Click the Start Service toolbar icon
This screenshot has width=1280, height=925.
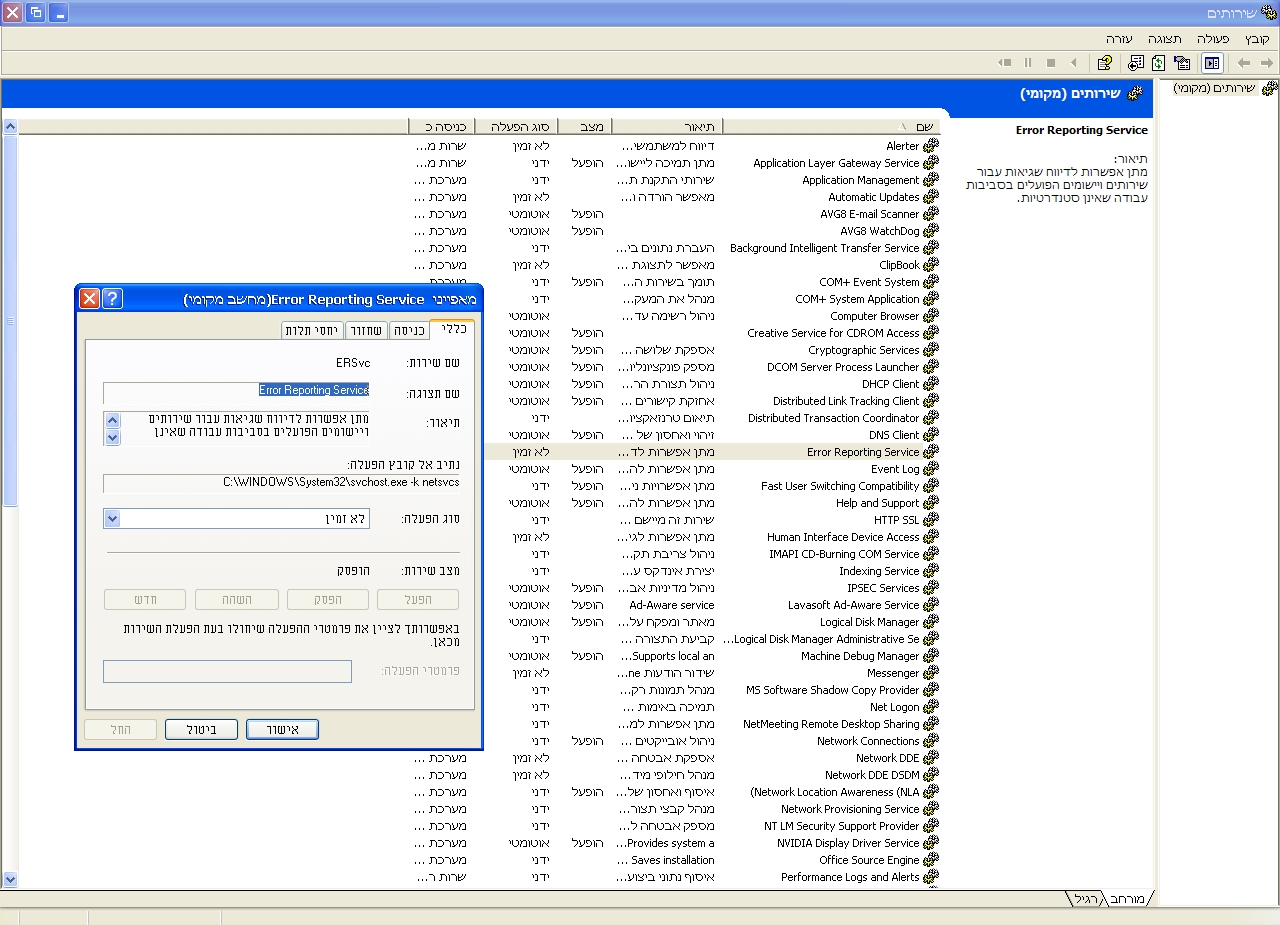click(x=1074, y=63)
